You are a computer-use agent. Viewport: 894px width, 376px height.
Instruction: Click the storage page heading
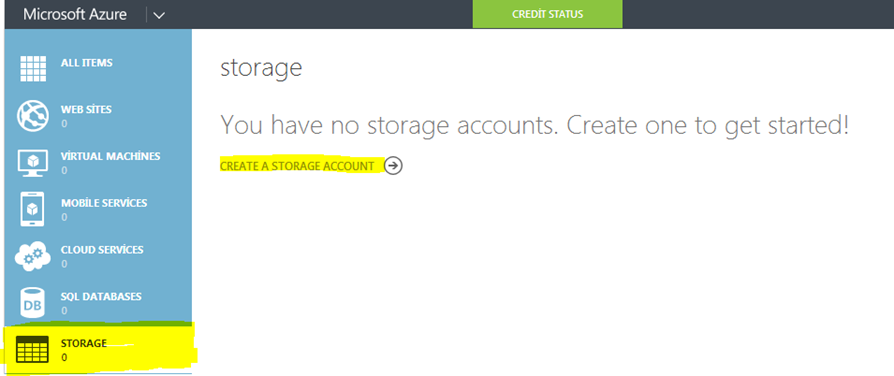click(261, 68)
